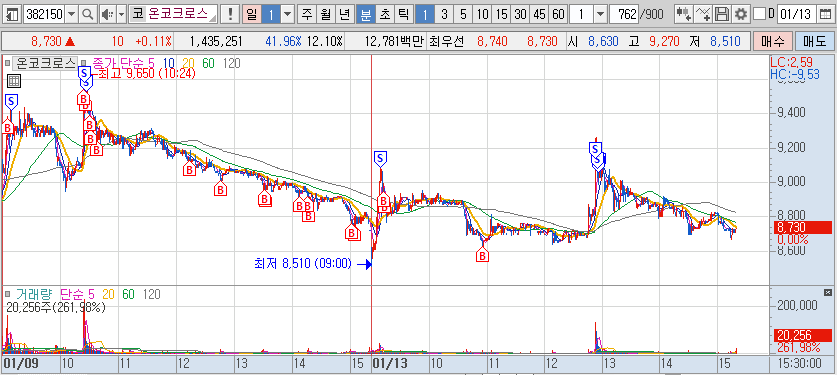Open the data grid icon in chart corner

coord(14,81)
